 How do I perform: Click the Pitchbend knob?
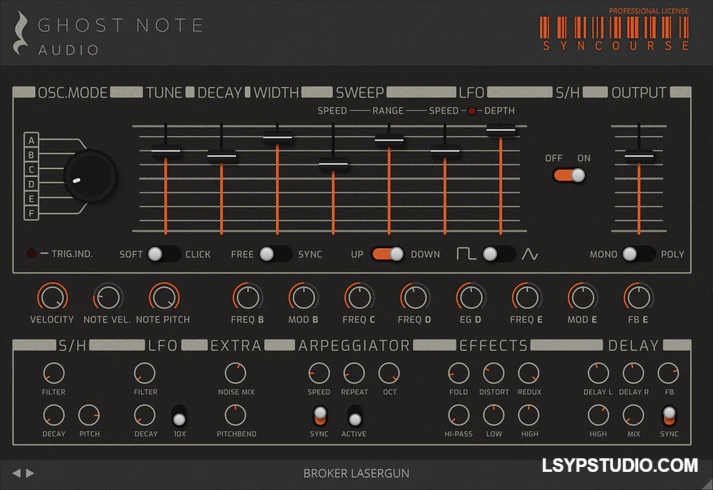[236, 415]
